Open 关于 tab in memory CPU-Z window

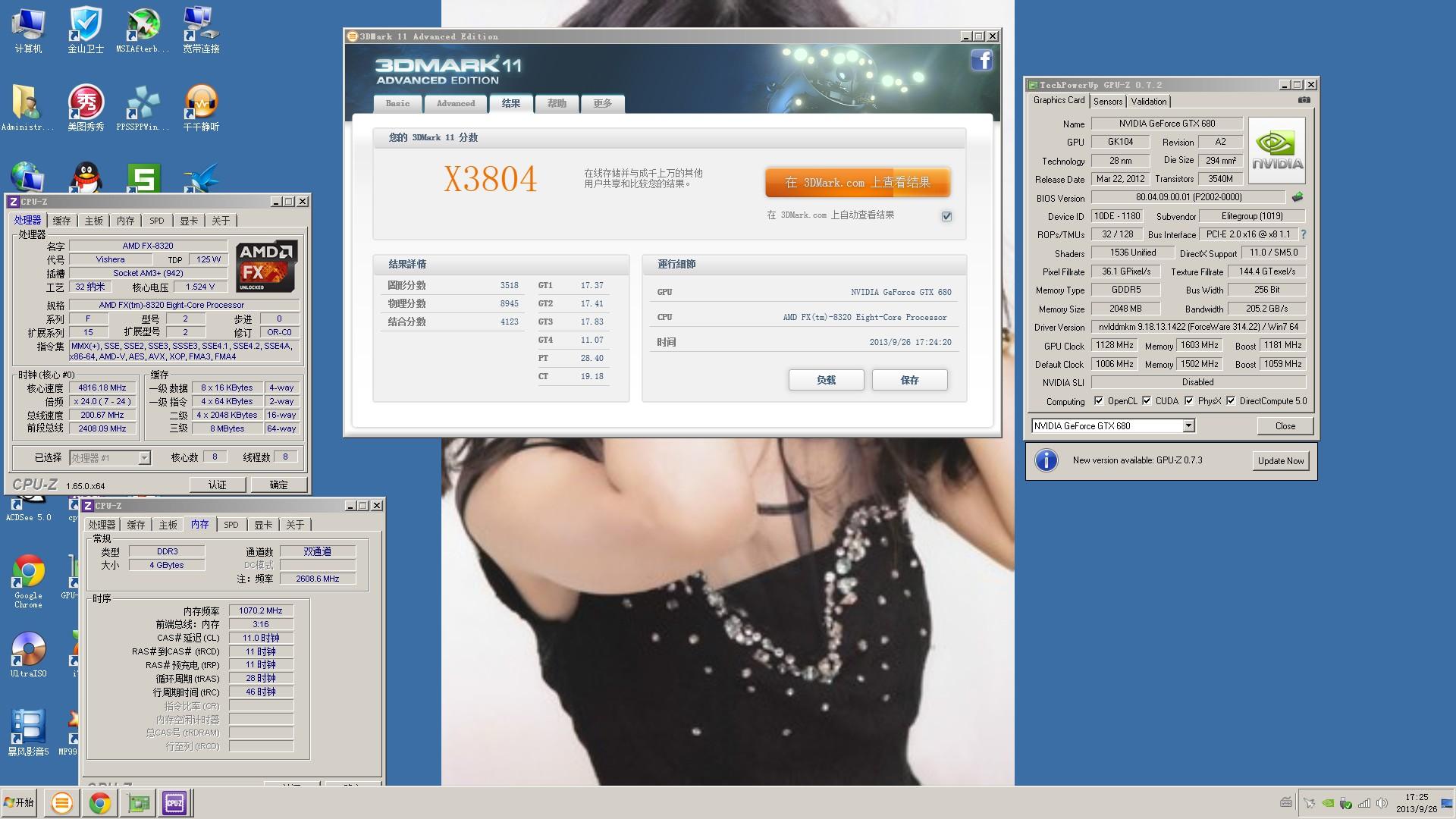pyautogui.click(x=295, y=525)
